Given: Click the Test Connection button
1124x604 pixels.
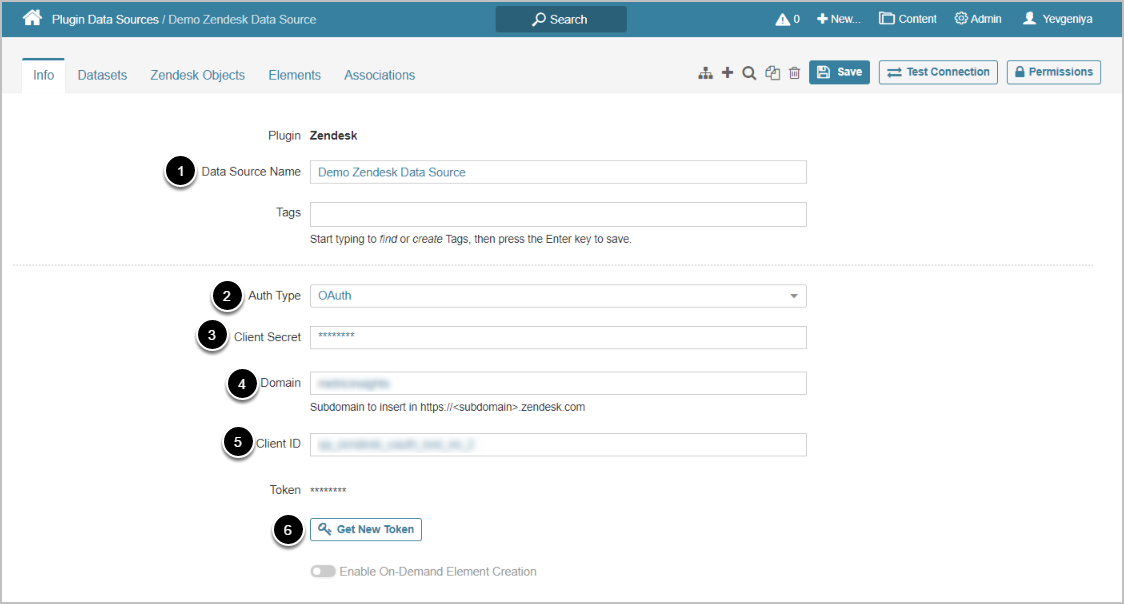Looking at the screenshot, I should (938, 72).
